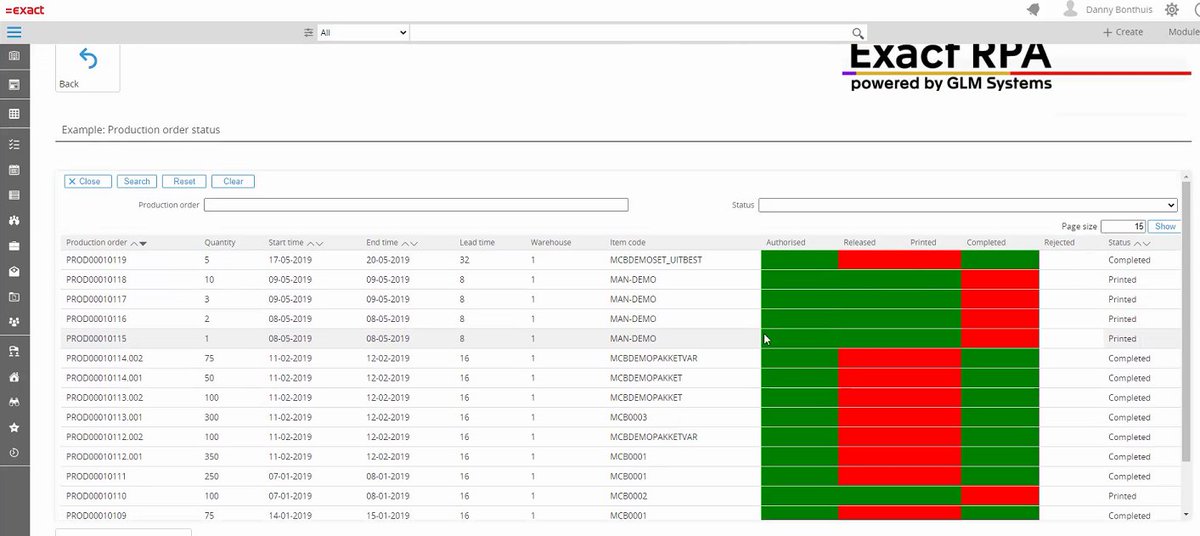Open the Create menu
Screen dimensions: 1200x536
[x=1123, y=32]
